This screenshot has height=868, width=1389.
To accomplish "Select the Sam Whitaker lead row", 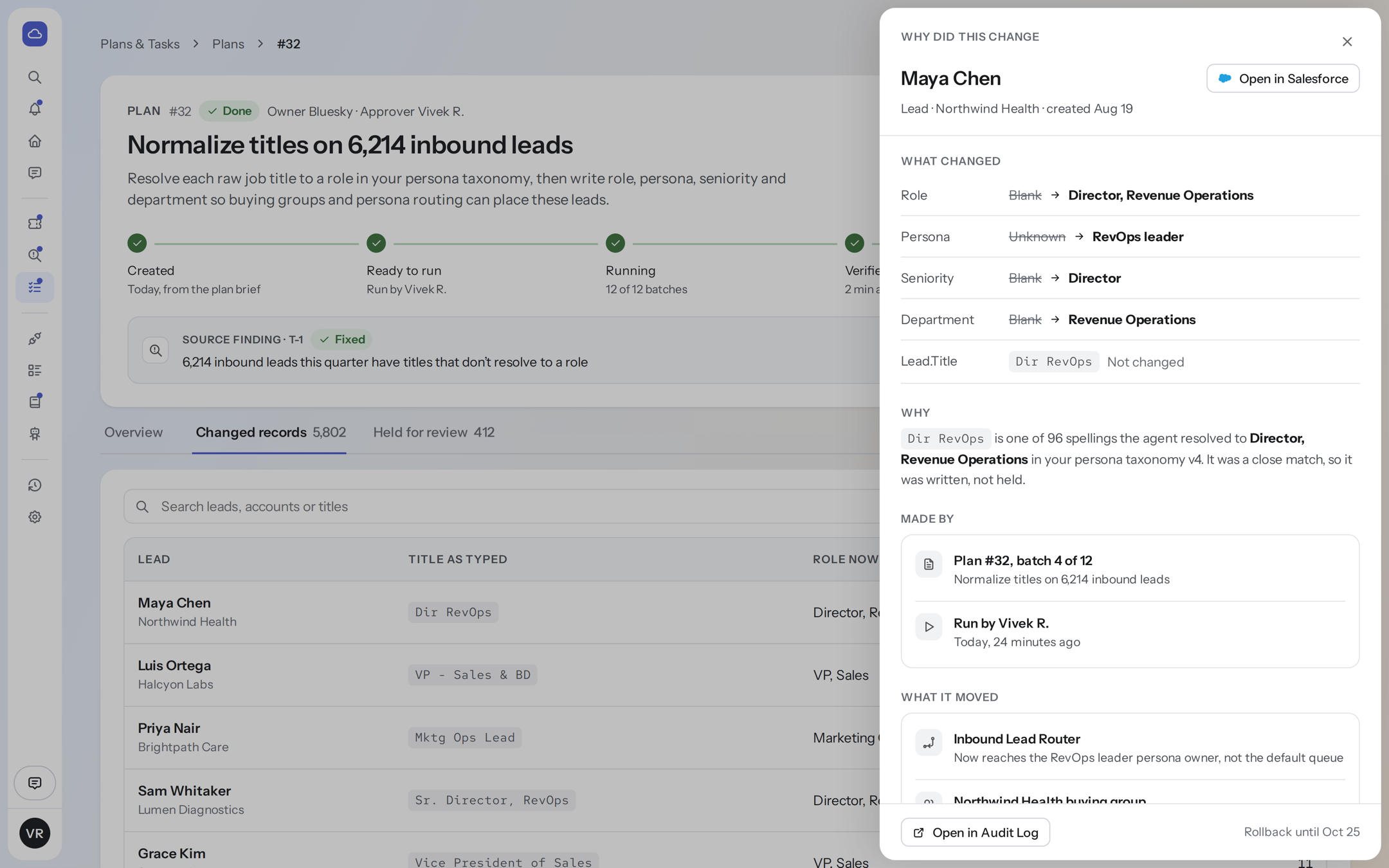I will 502,800.
